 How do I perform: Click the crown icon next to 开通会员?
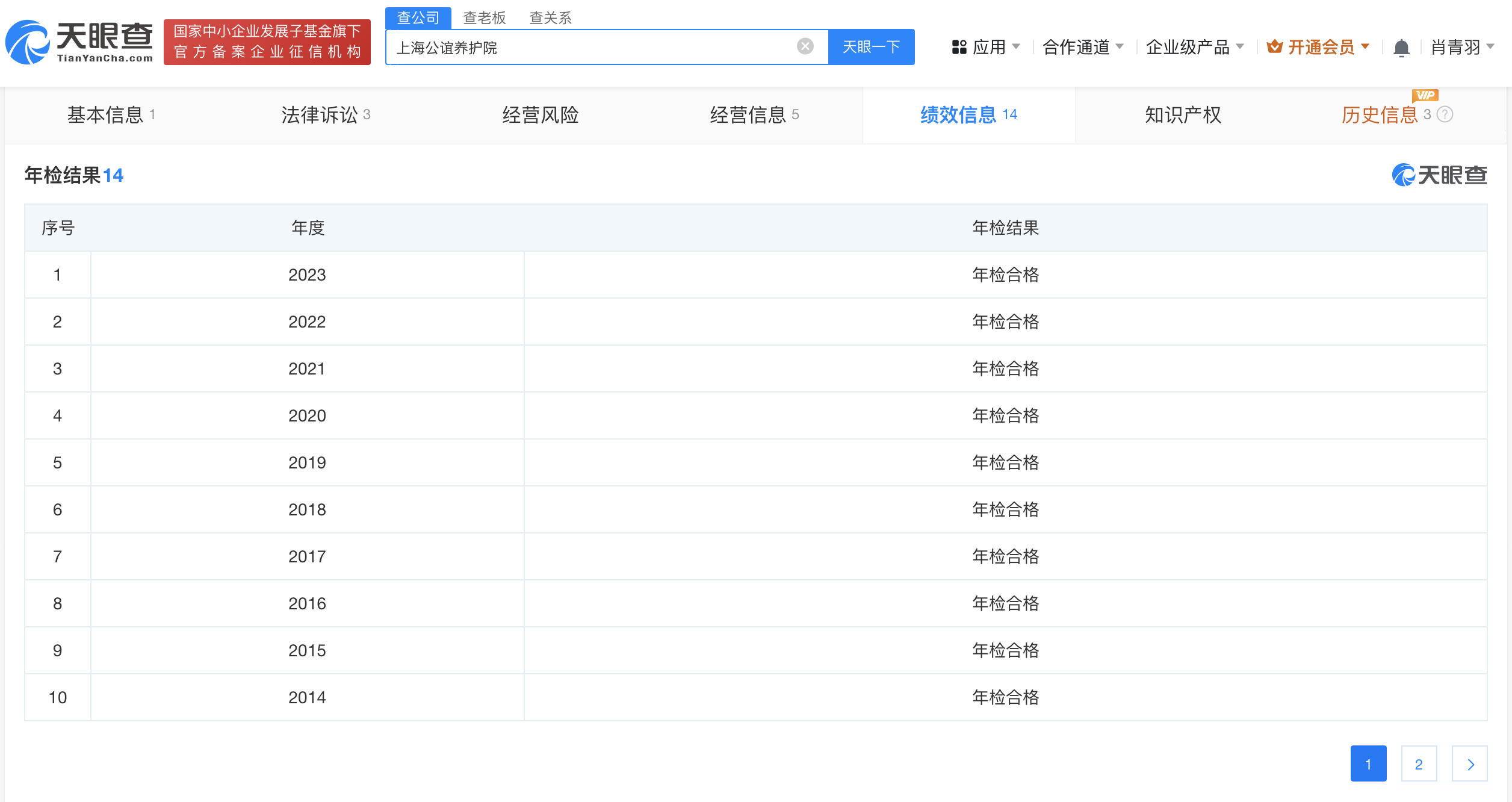[x=1276, y=46]
